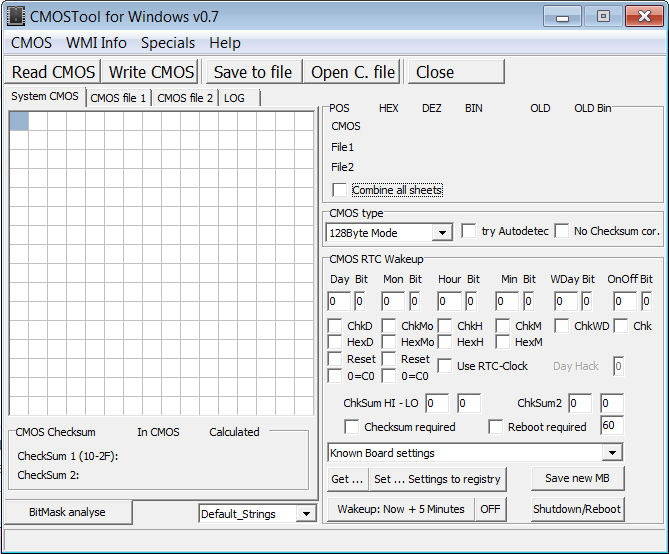Expand Known Board settings dropdown
The height and width of the screenshot is (554, 669).
(x=612, y=453)
